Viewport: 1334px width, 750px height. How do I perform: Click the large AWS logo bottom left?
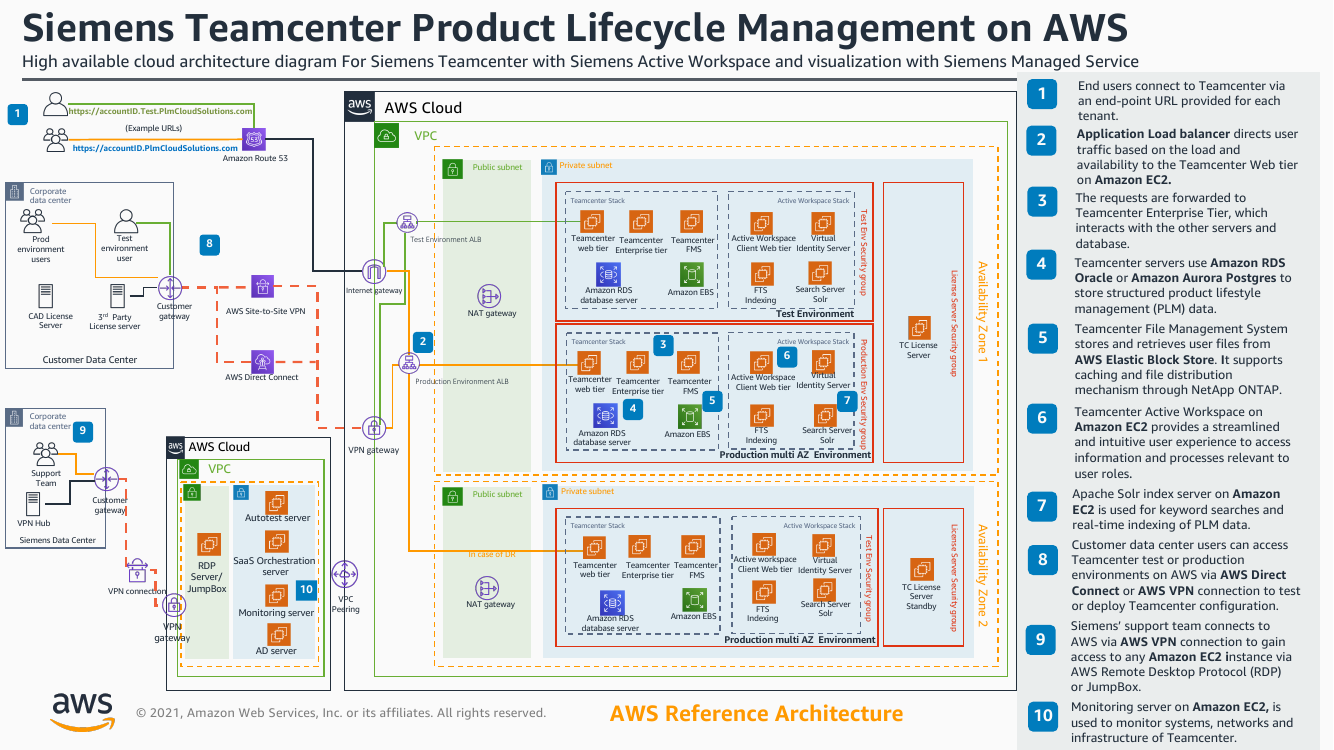click(83, 712)
